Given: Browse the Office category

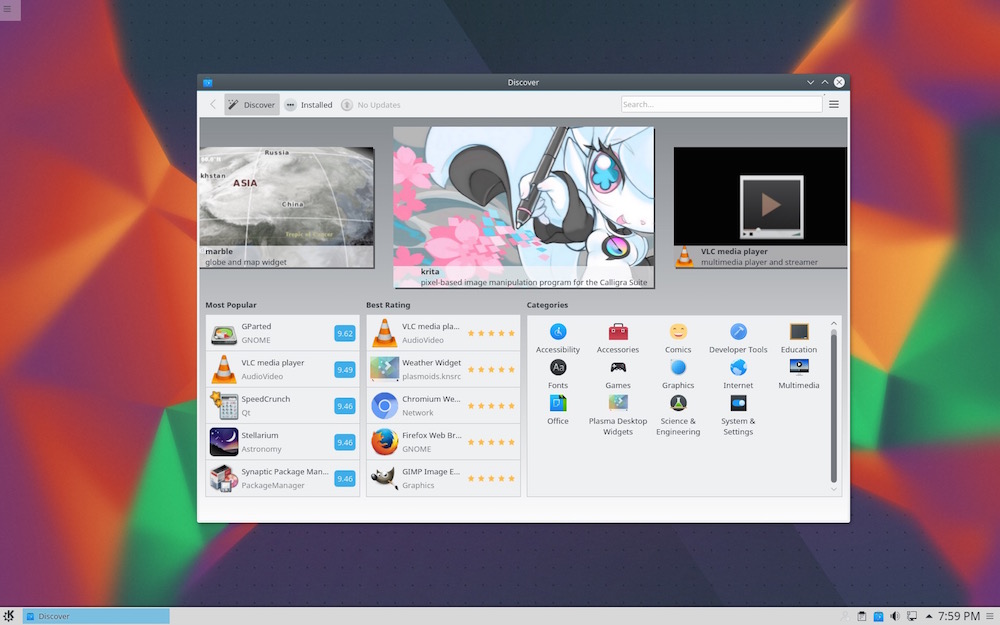Looking at the screenshot, I should [x=557, y=409].
